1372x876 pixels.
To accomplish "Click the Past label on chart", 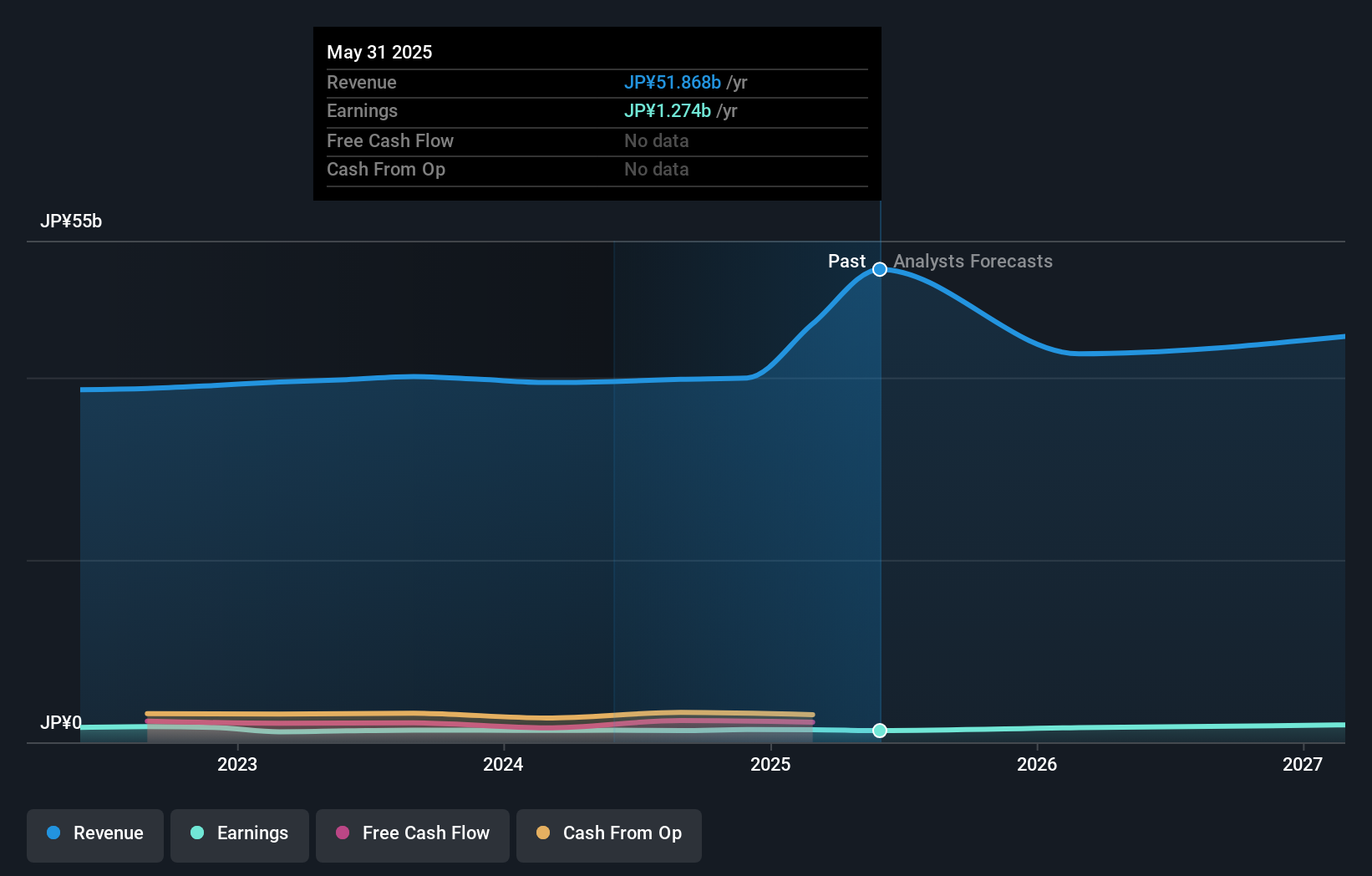I will (x=846, y=261).
